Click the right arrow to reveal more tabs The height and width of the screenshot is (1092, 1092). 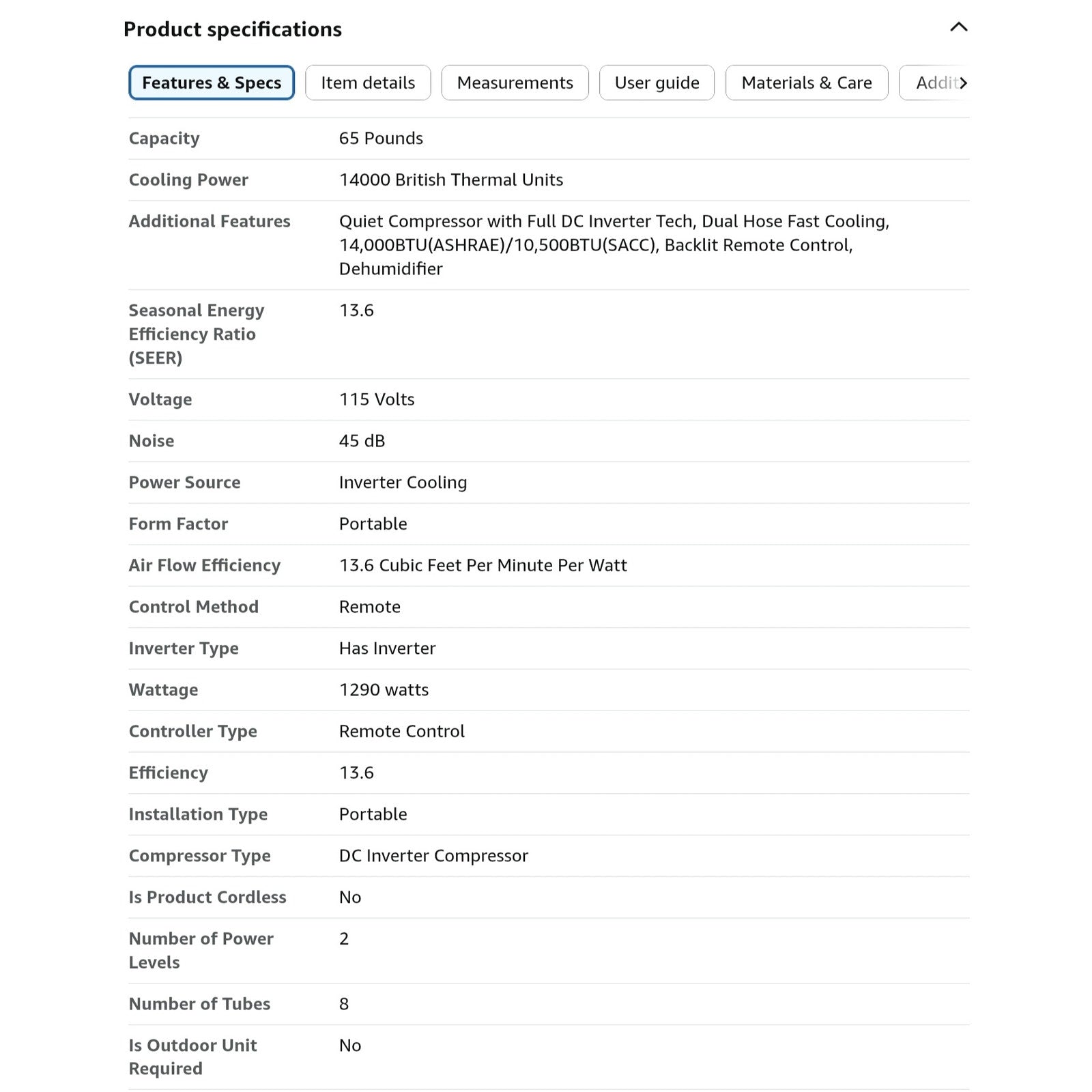coord(963,83)
